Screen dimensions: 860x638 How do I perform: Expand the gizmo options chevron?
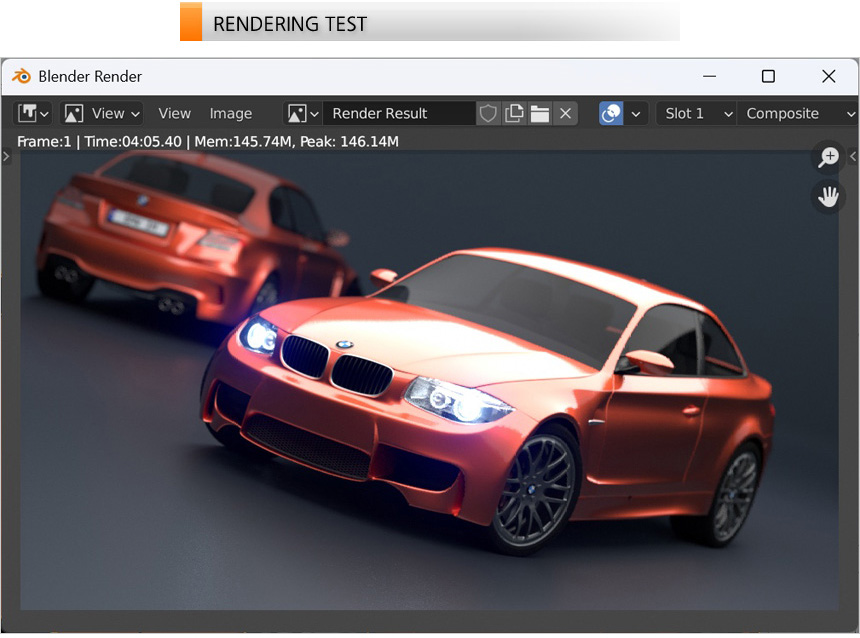click(x=636, y=114)
